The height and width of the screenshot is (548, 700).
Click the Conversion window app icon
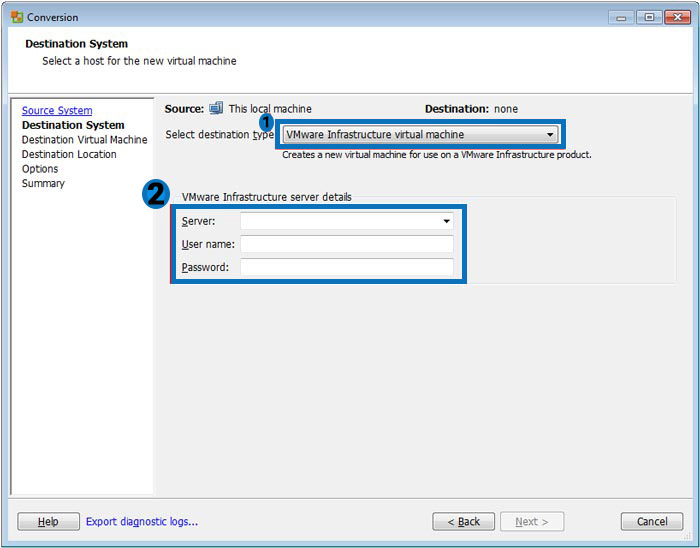tap(17, 17)
